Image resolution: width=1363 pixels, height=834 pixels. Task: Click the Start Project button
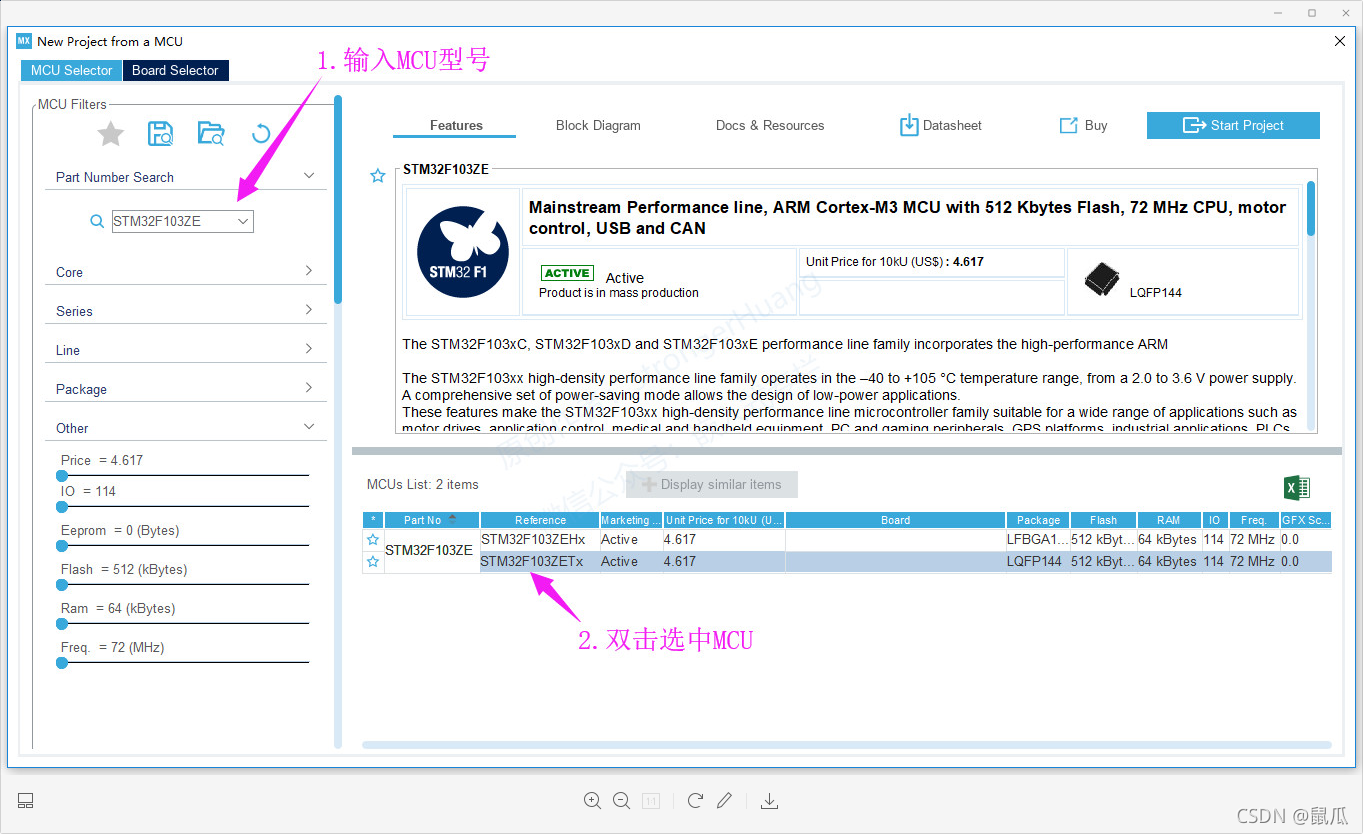tap(1233, 125)
